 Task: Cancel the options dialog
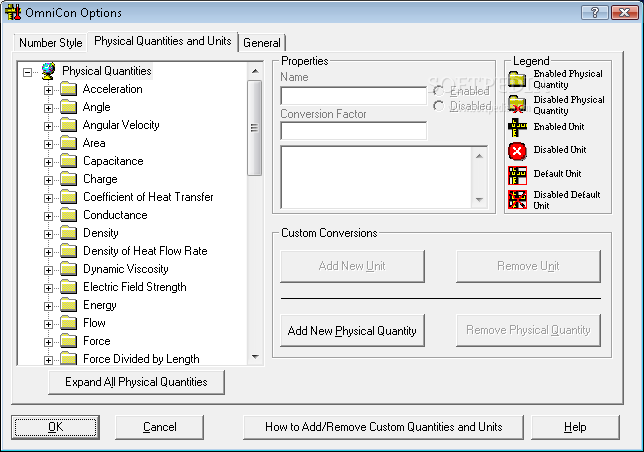[x=159, y=427]
